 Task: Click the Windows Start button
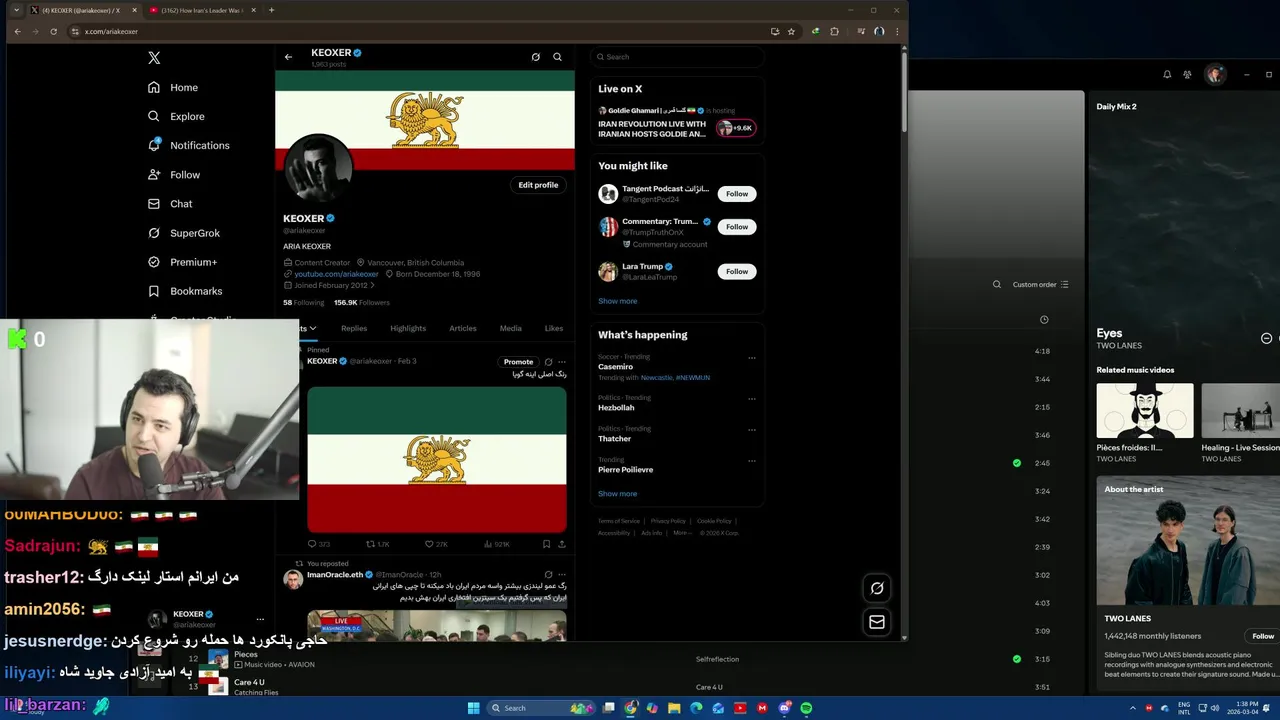click(x=474, y=708)
